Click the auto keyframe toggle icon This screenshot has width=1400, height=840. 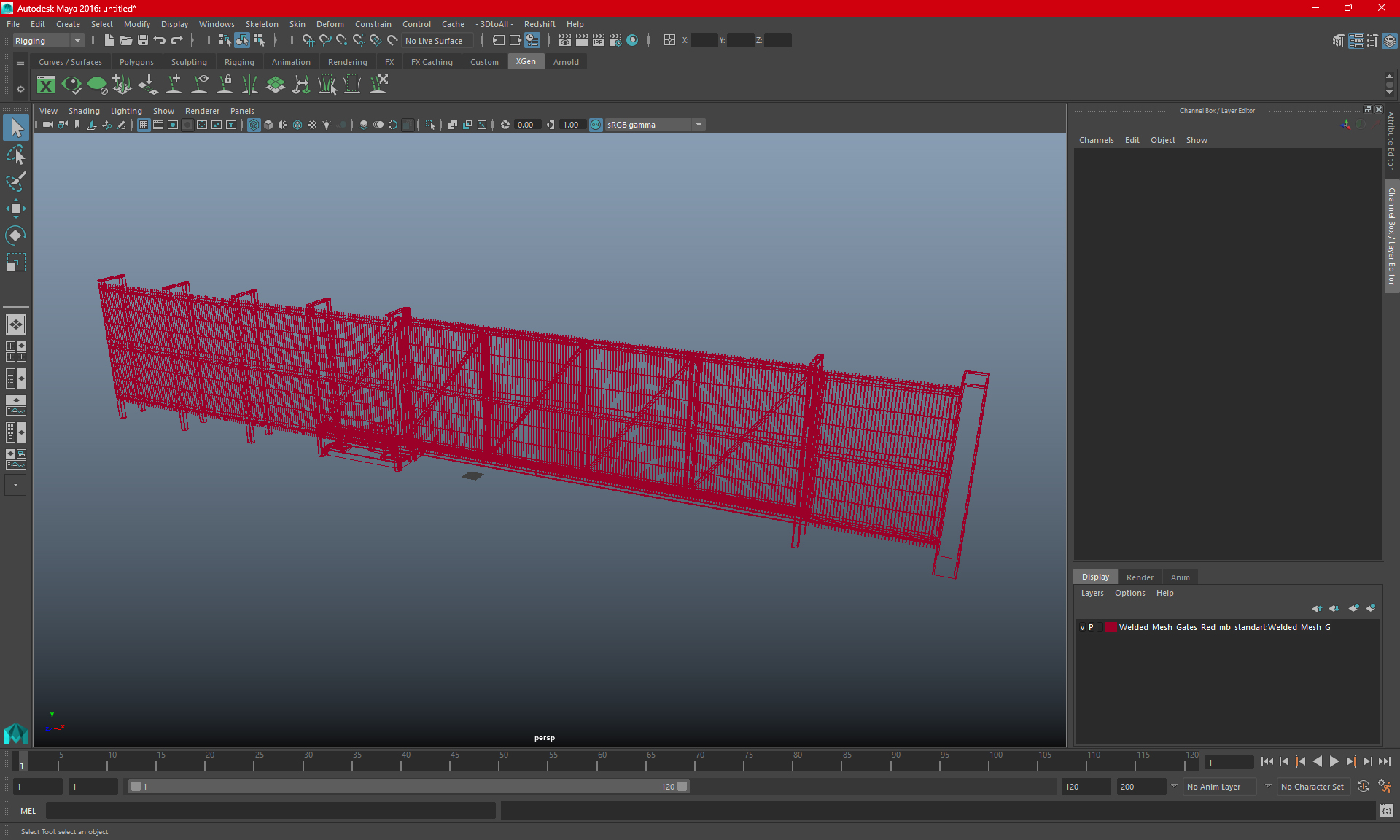pyautogui.click(x=1364, y=787)
